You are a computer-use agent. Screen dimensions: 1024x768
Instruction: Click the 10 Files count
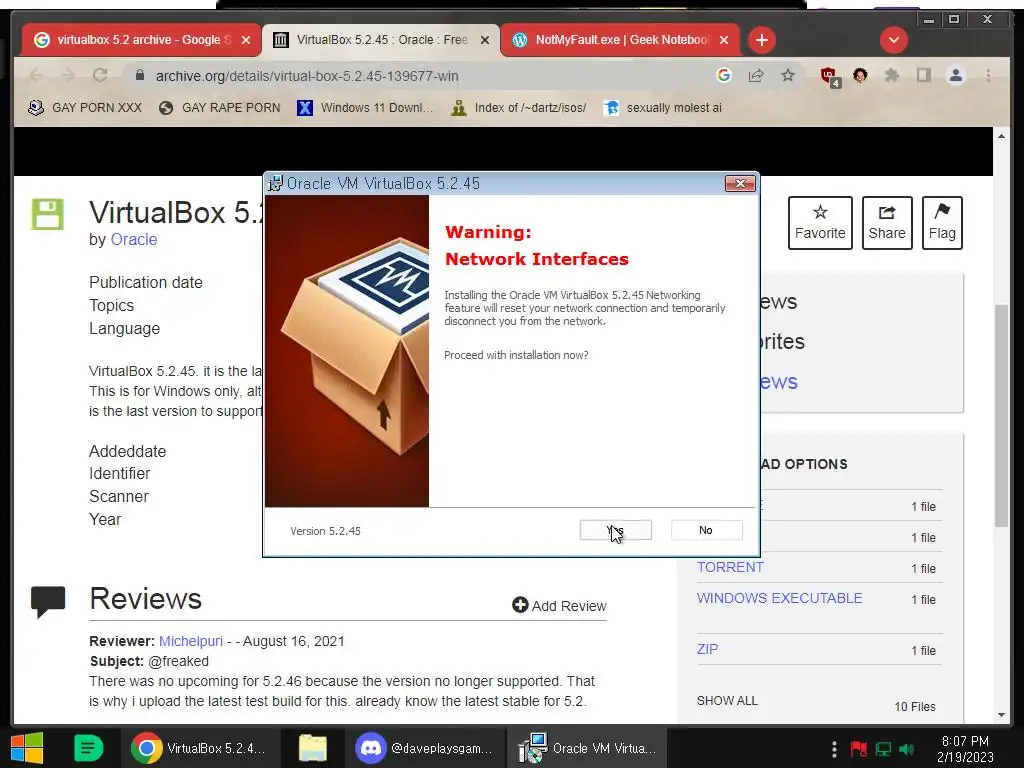pyautogui.click(x=915, y=707)
